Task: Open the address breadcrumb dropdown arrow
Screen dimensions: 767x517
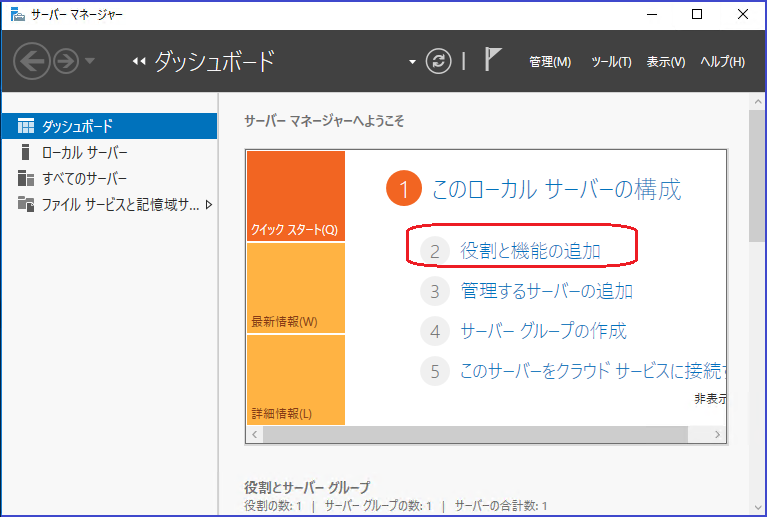Action: tap(412, 62)
